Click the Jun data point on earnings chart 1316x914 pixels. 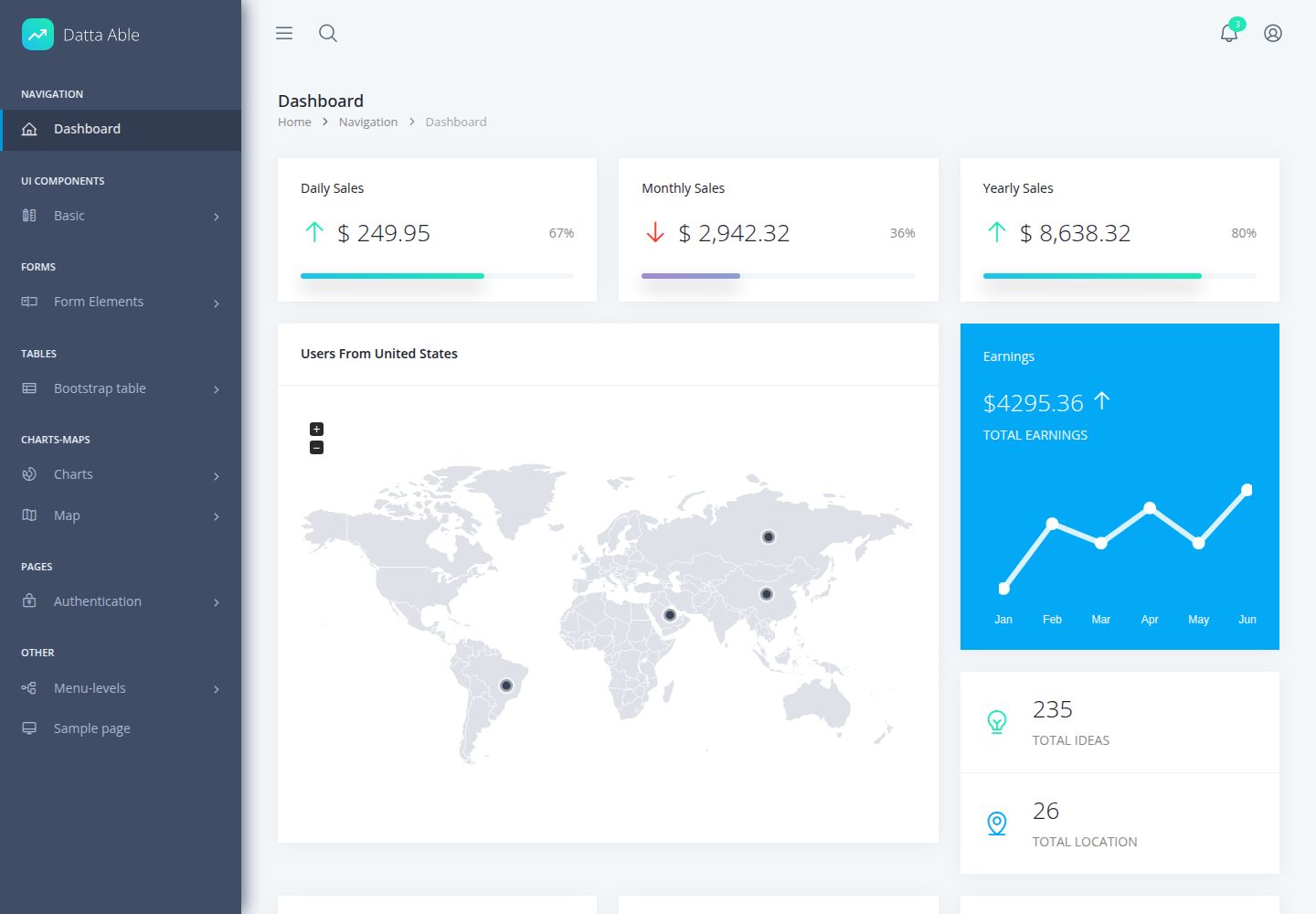coord(1247,490)
